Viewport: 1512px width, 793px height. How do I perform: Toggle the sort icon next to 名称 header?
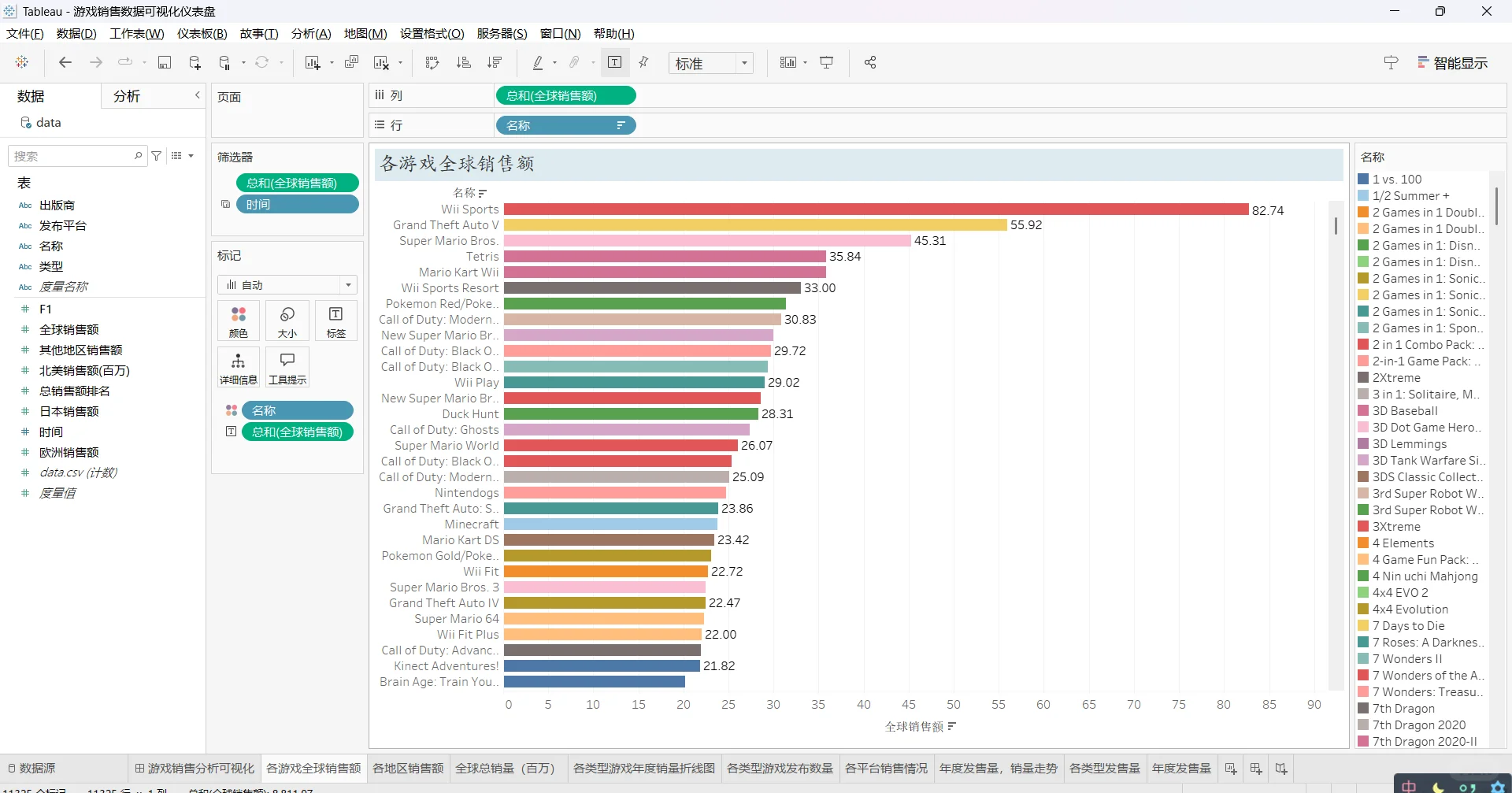tap(483, 193)
